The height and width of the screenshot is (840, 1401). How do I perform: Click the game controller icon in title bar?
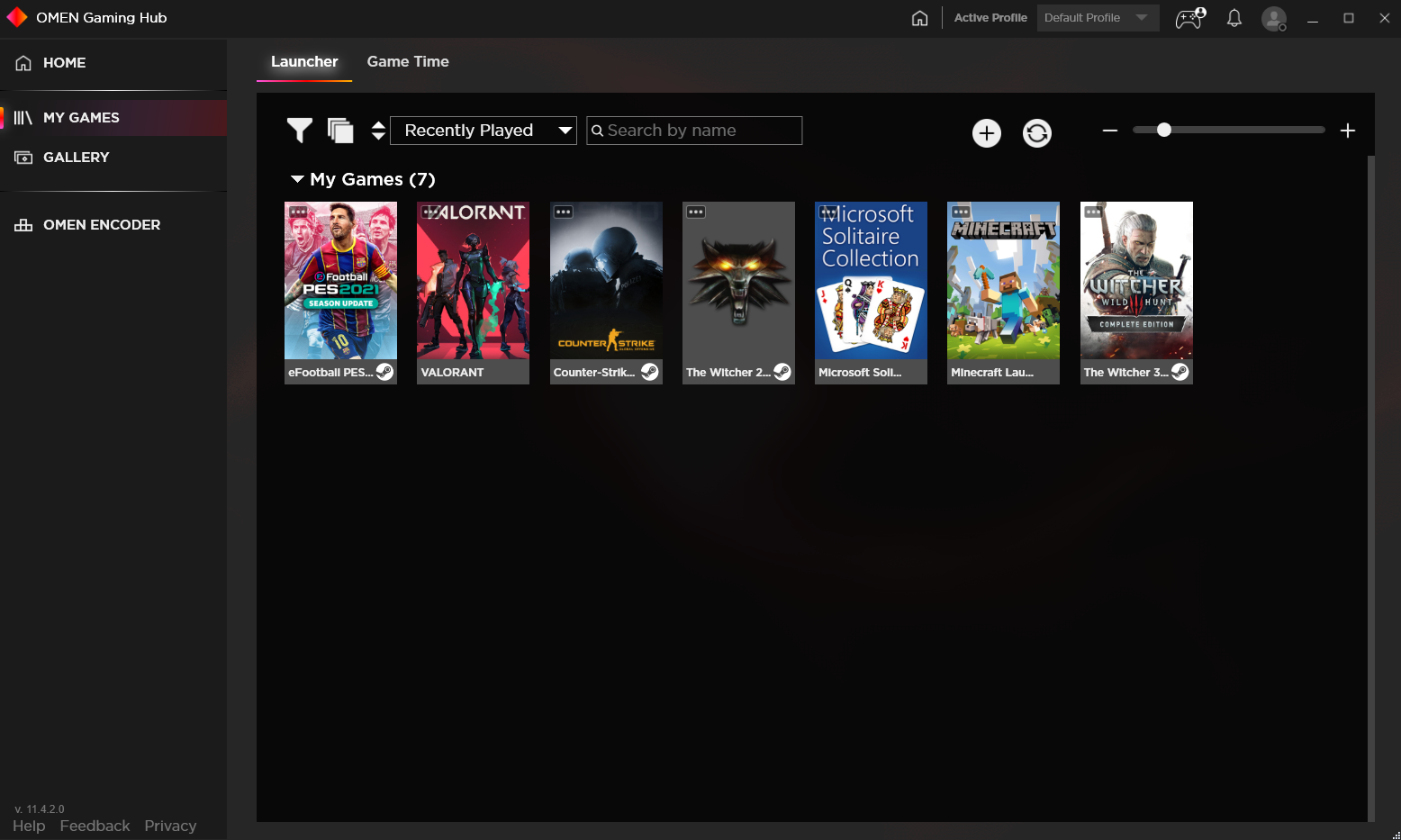1190,18
